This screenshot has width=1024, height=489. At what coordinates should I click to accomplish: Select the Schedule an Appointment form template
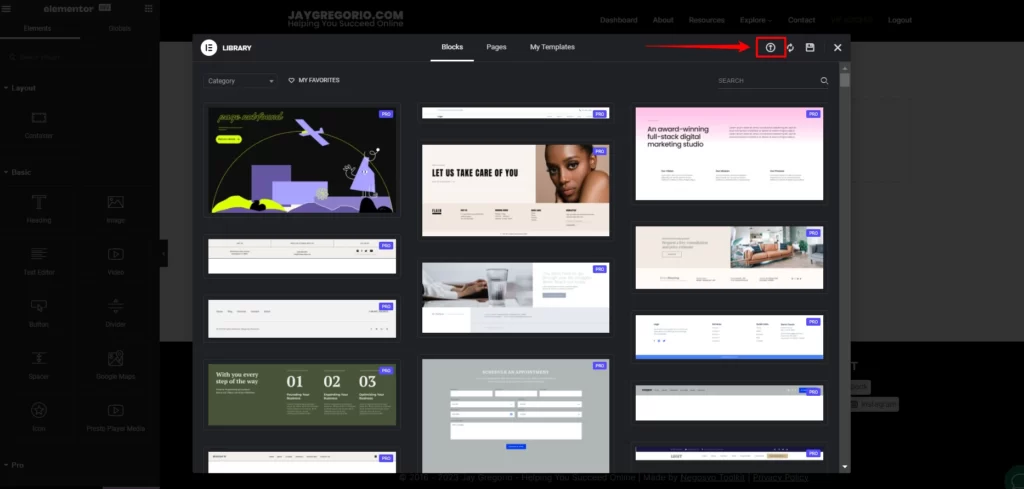pos(515,415)
